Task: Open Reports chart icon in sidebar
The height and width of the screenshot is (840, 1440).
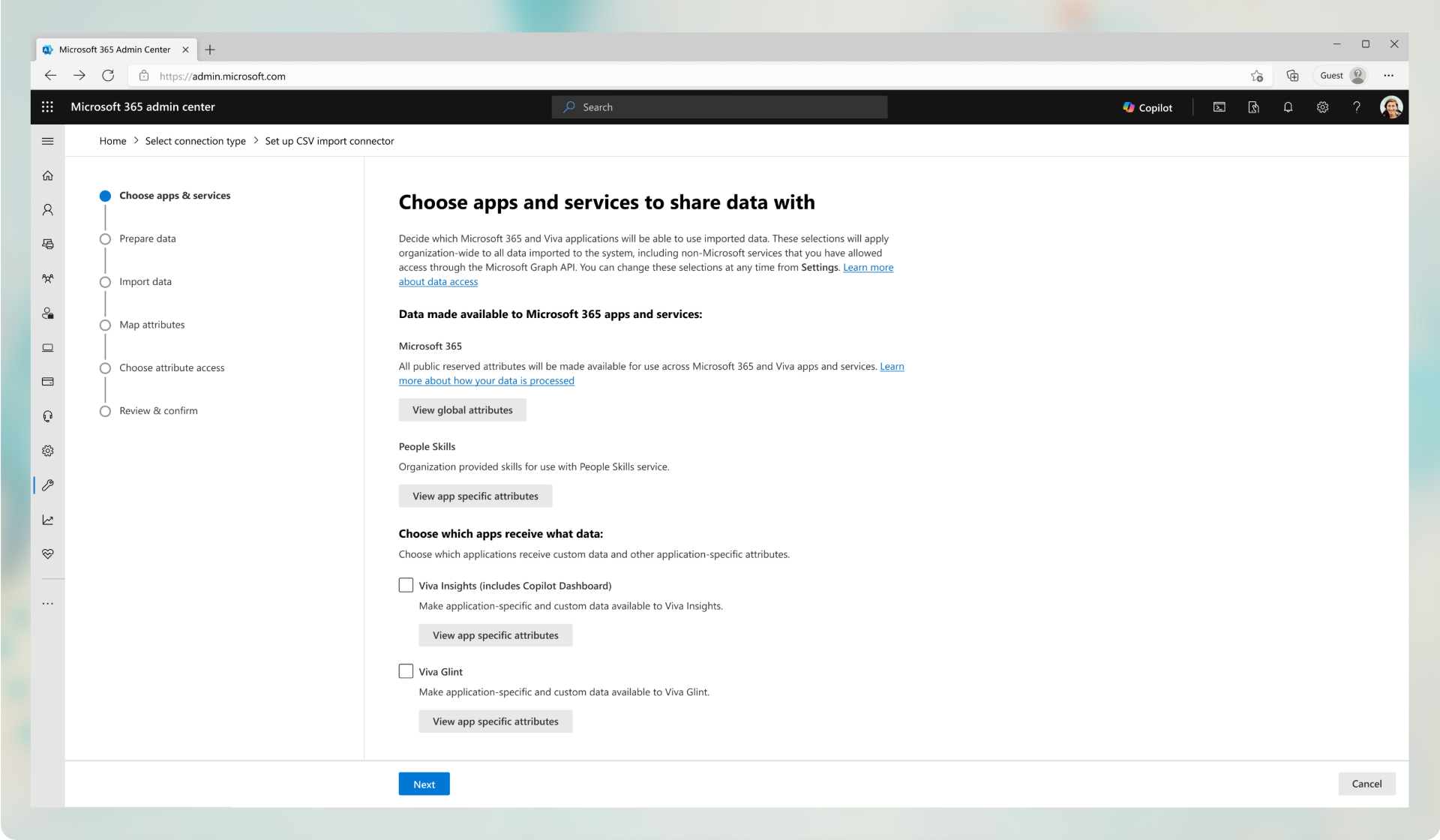Action: point(47,520)
